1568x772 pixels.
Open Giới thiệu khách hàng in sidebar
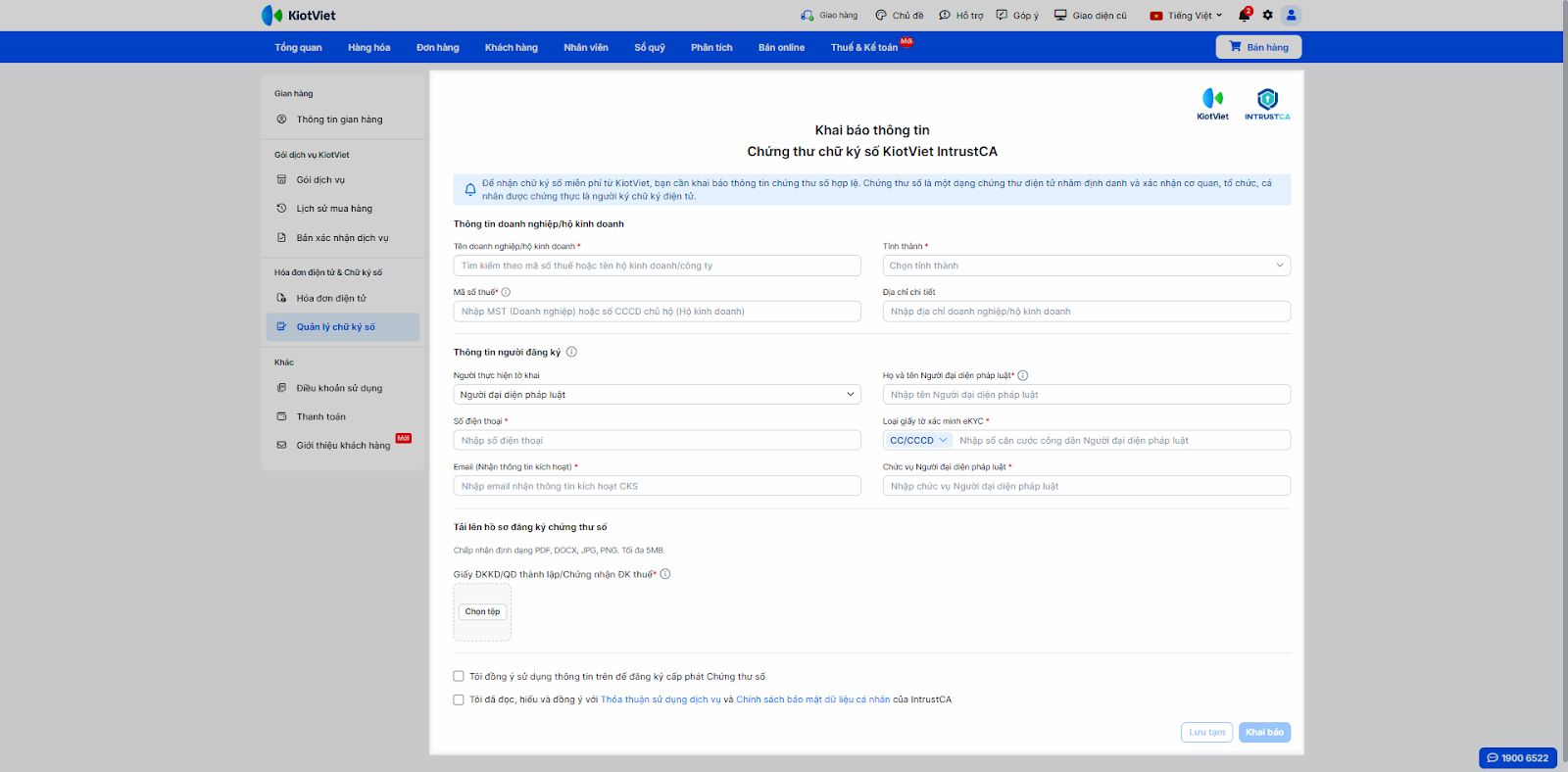click(343, 446)
